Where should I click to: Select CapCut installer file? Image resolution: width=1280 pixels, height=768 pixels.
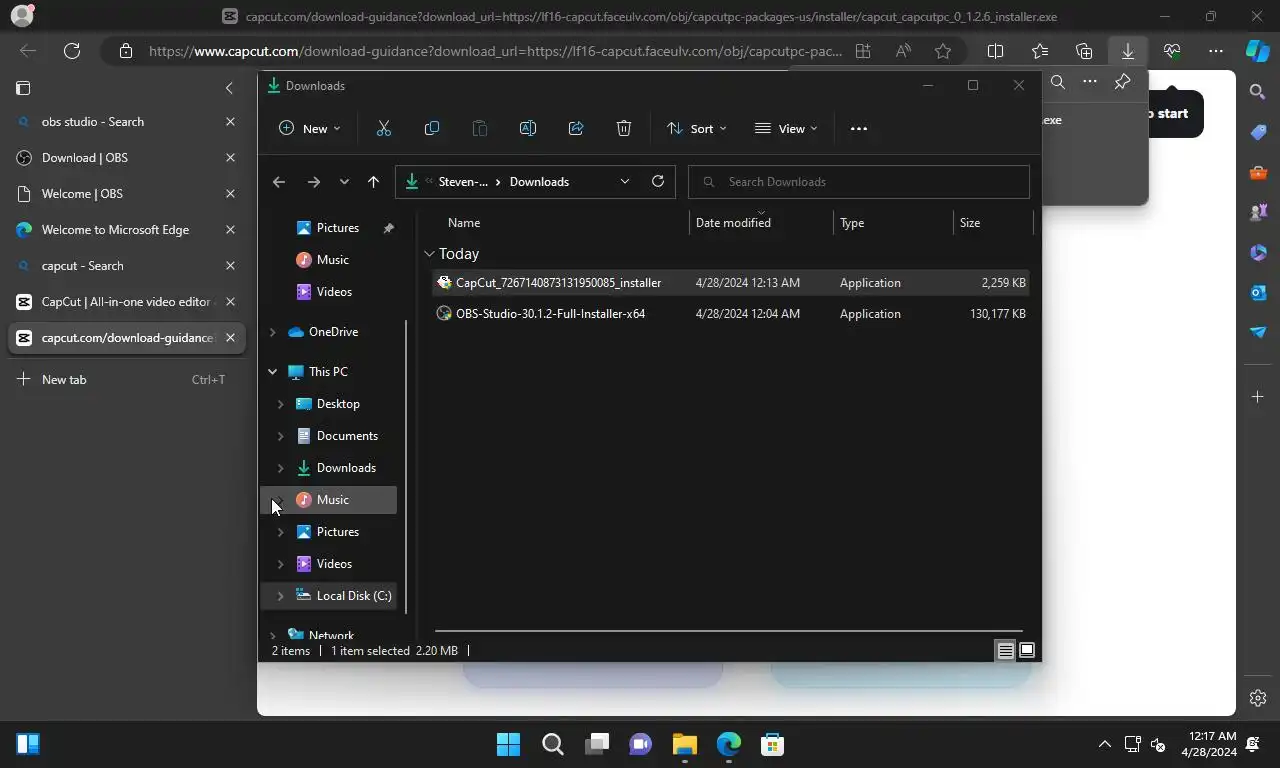point(732,283)
